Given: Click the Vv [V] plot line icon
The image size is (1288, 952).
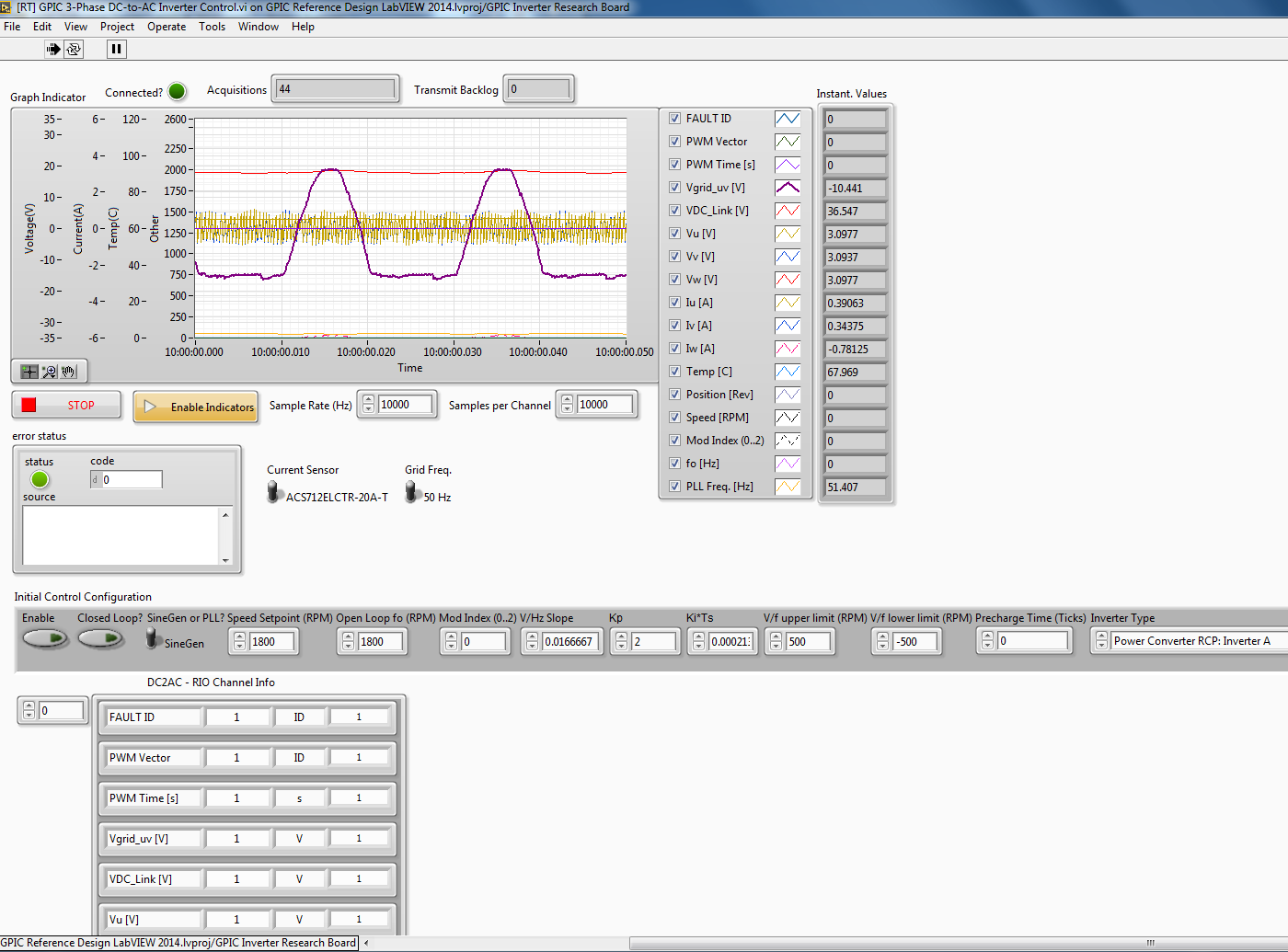Looking at the screenshot, I should 788,257.
